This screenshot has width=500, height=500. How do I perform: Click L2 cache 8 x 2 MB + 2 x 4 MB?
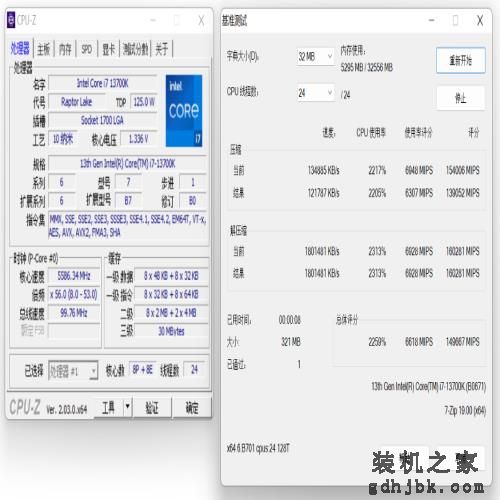point(171,313)
